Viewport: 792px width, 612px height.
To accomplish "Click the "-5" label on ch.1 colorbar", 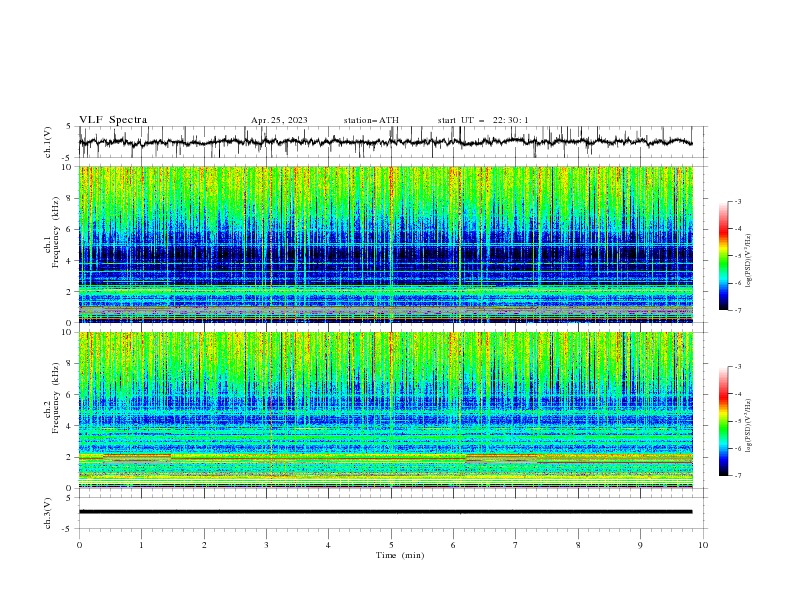I will click(737, 256).
